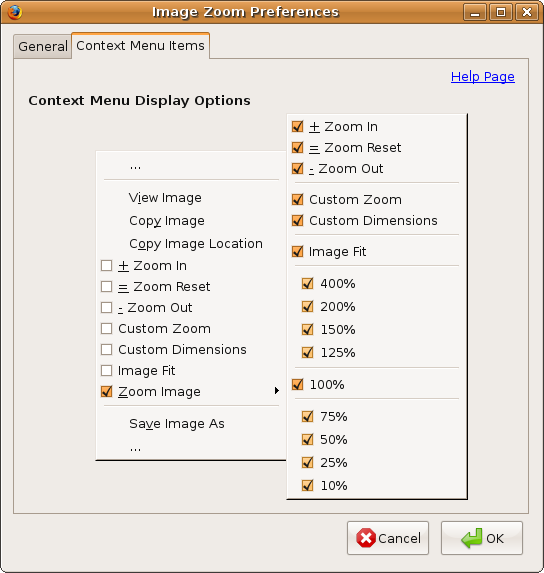Click Save Image As menu entry
544x573 pixels.
pyautogui.click(x=177, y=424)
